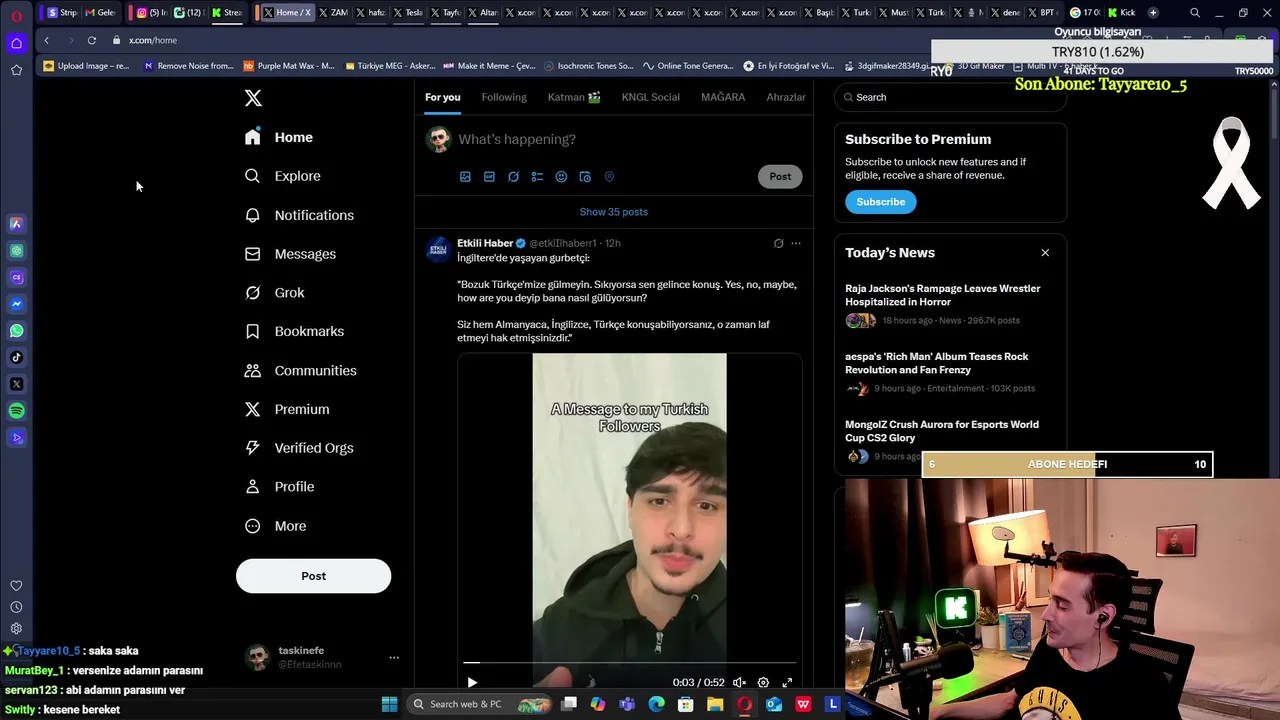Click the location tag icon in composer
Image resolution: width=1280 pixels, height=720 pixels.
pyautogui.click(x=609, y=177)
